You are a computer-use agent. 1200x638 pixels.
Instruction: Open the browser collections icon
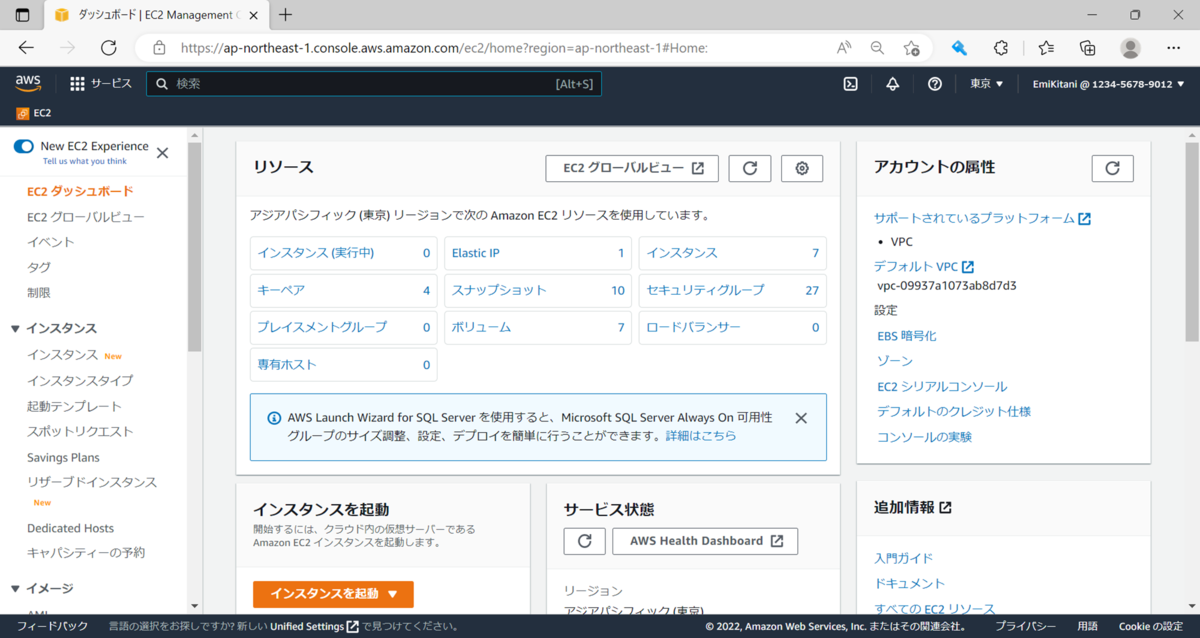pyautogui.click(x=1088, y=48)
